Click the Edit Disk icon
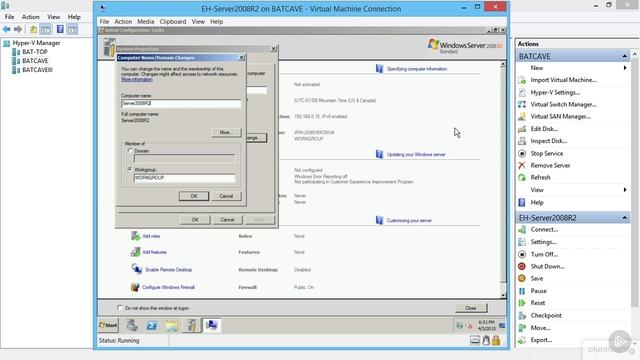The height and width of the screenshot is (360, 640). tap(522, 129)
